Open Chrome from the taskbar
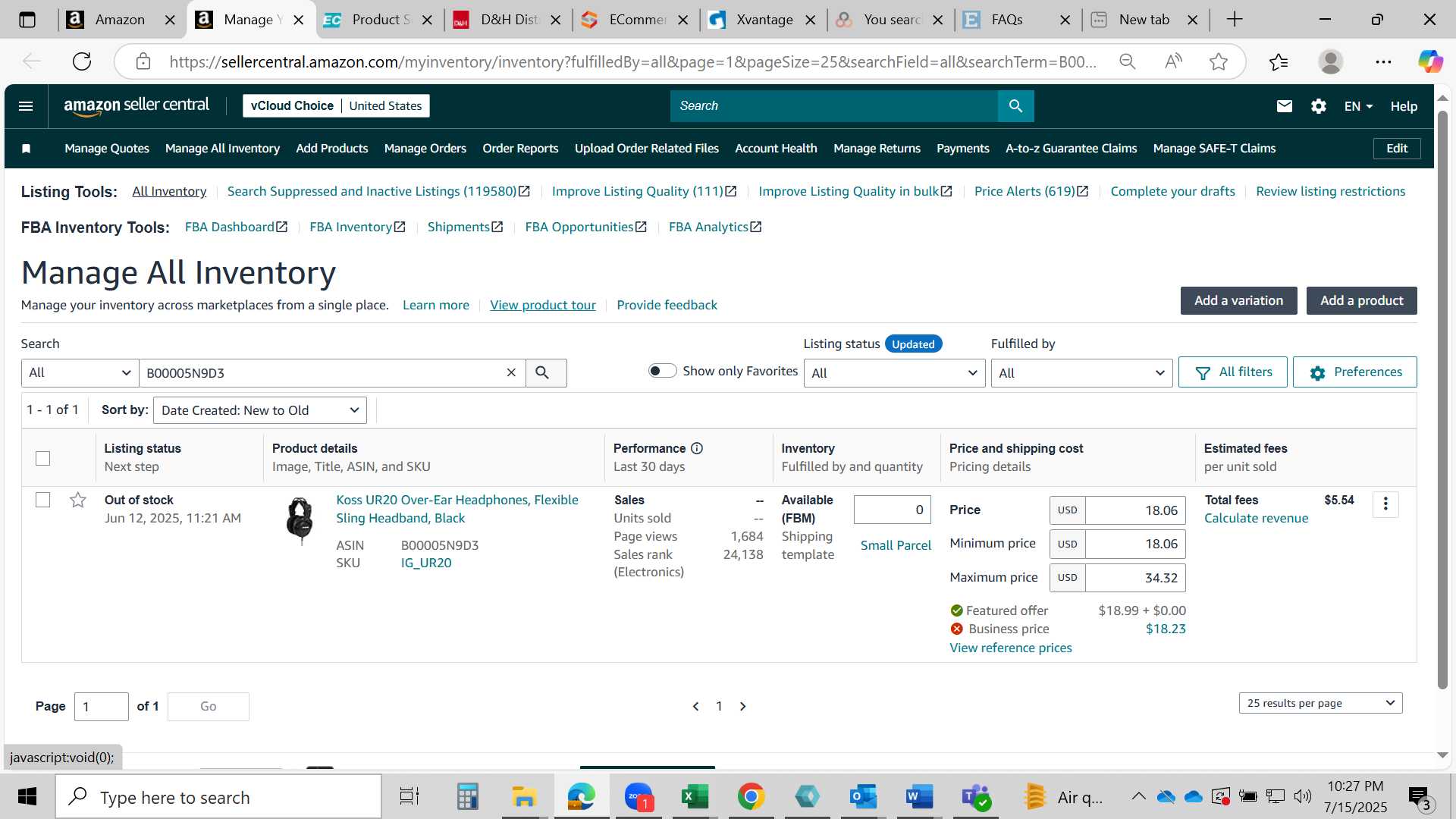The width and height of the screenshot is (1456, 819). [751, 797]
